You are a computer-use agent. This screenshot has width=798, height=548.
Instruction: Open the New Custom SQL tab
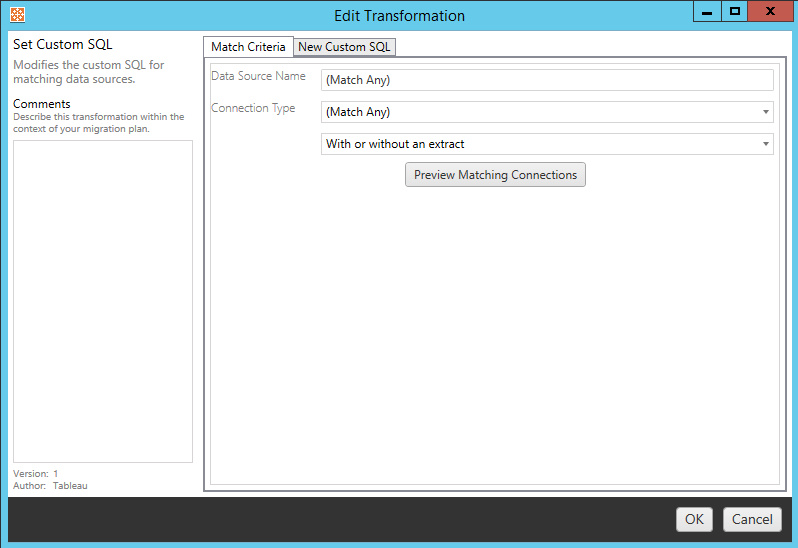345,47
